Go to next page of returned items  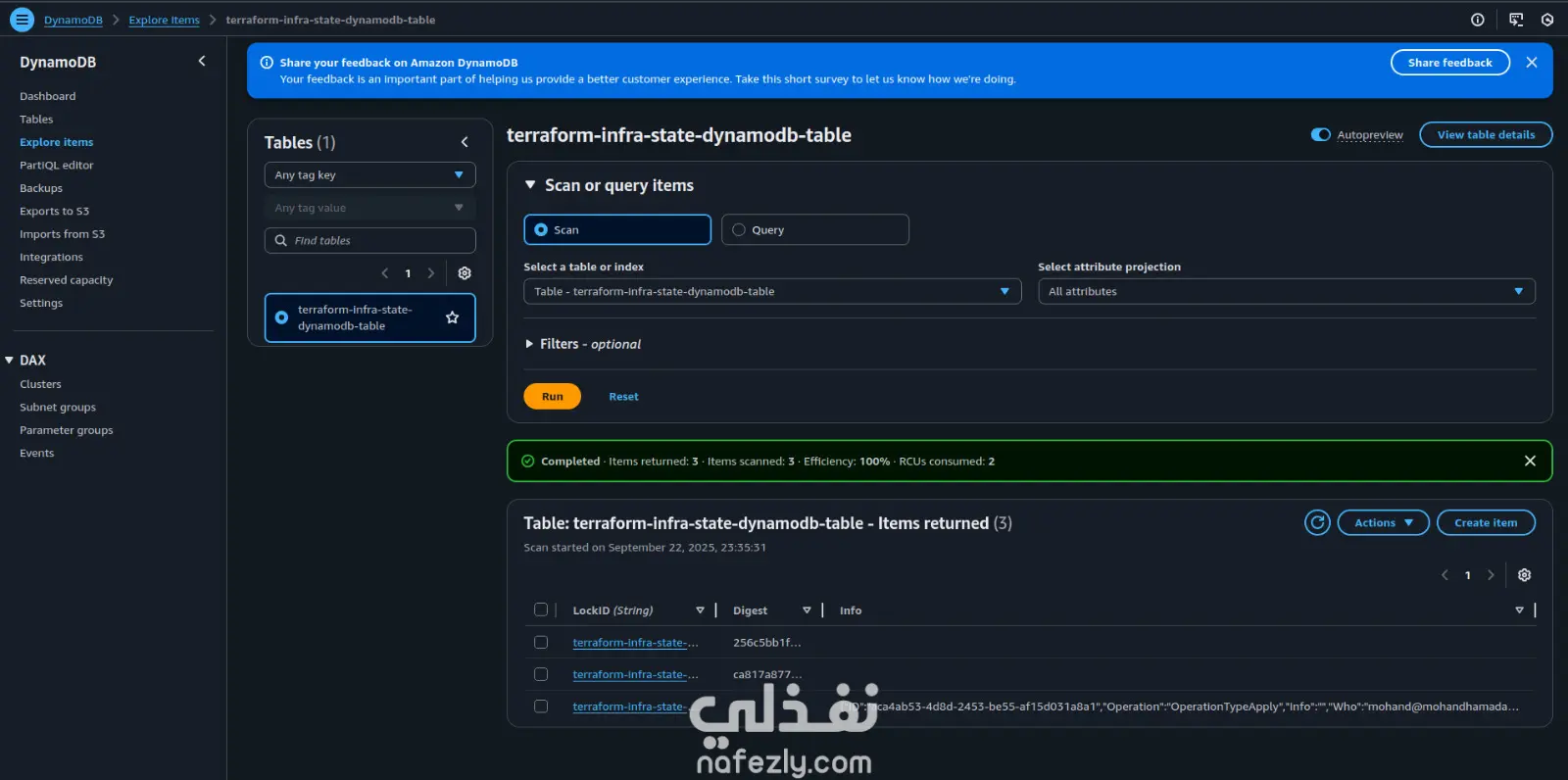click(x=1491, y=575)
